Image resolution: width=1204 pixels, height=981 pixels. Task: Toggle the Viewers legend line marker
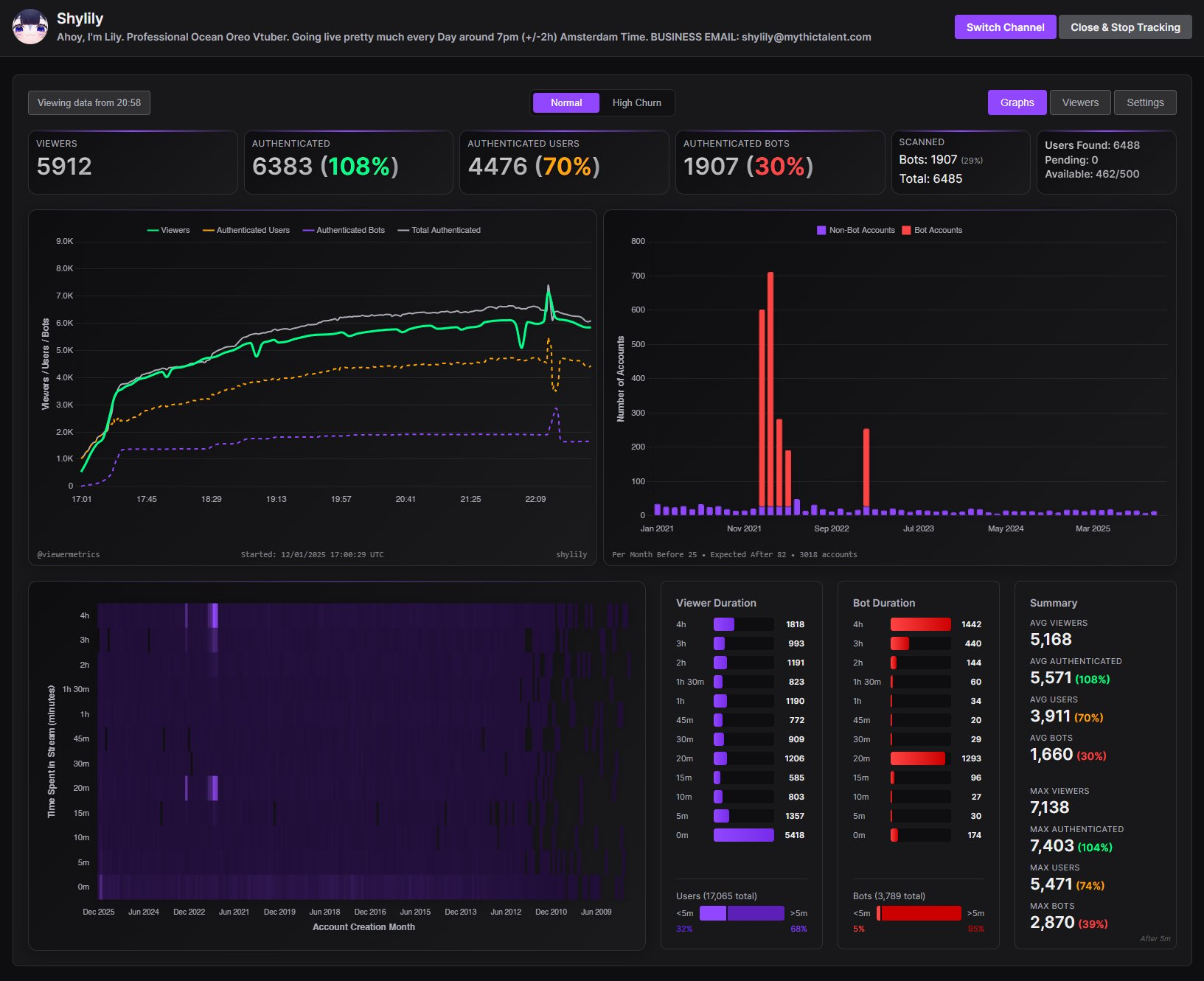153,230
